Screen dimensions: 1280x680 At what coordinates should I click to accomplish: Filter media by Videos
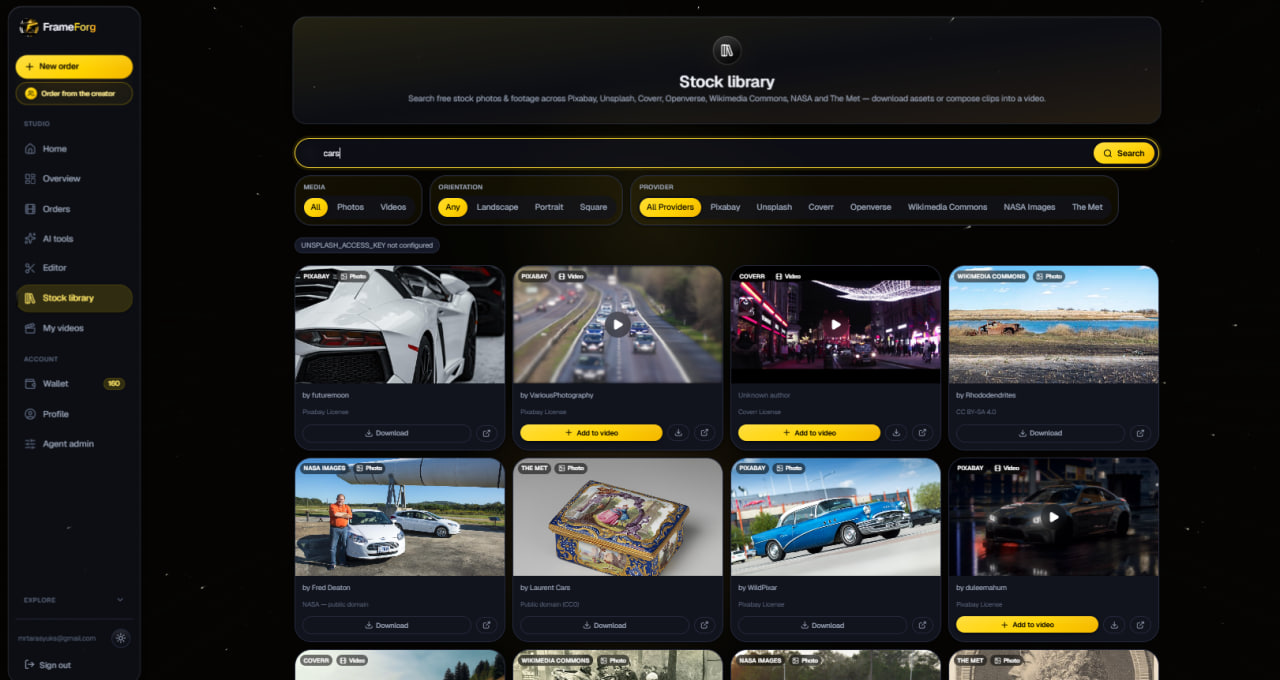pos(393,207)
